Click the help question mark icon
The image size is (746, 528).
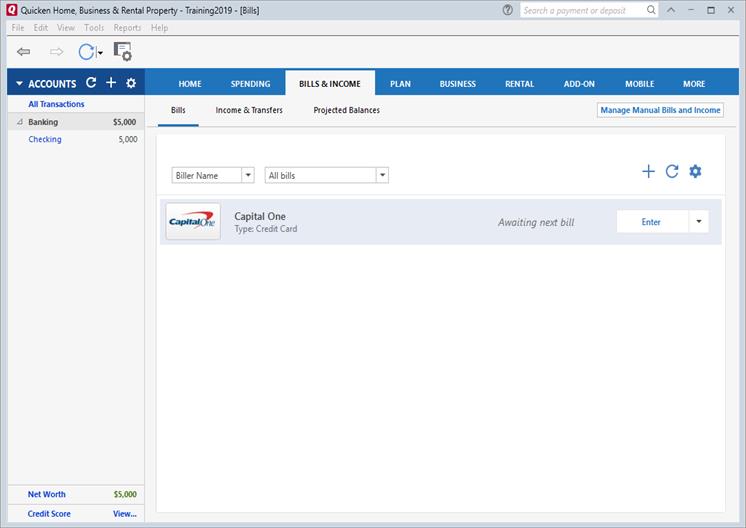(508, 10)
